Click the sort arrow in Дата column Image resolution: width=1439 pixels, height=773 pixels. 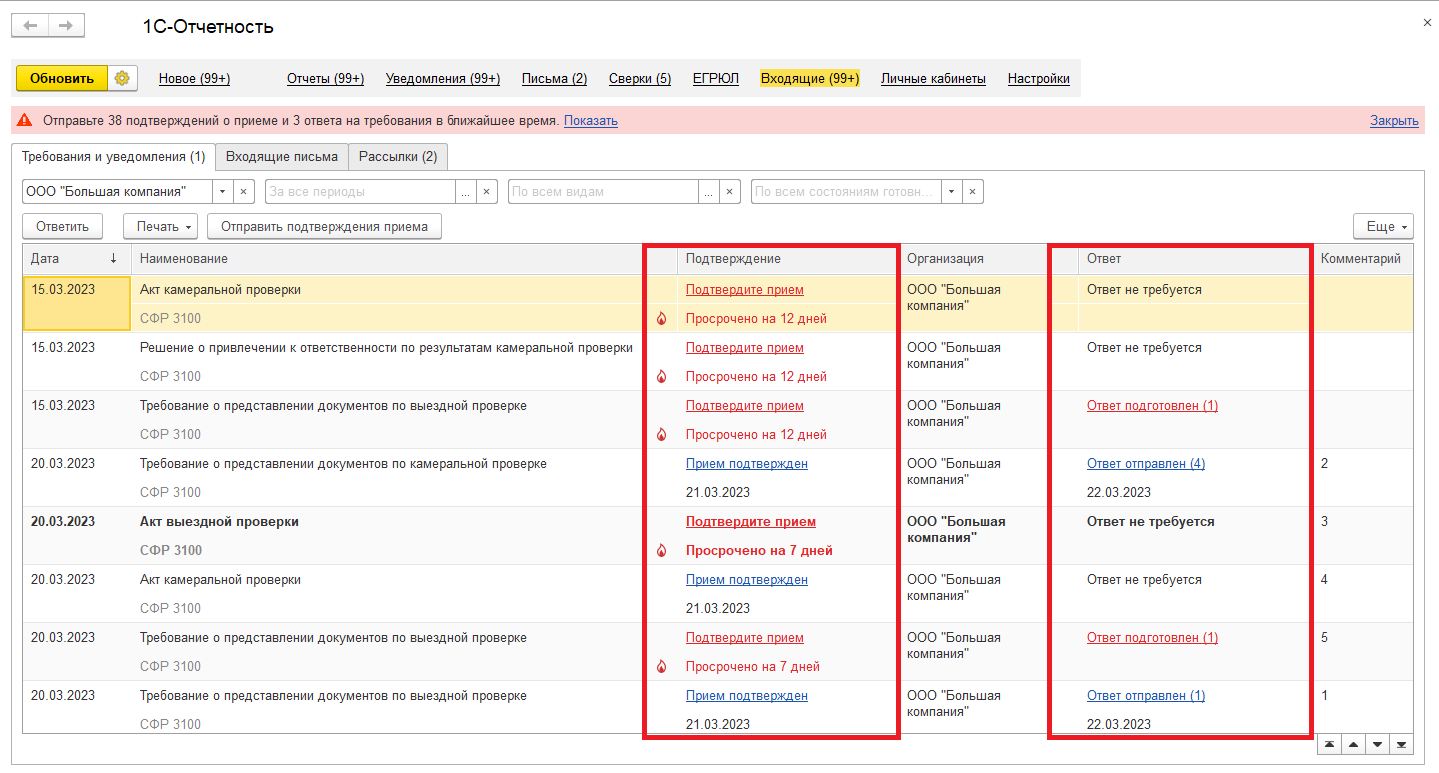[x=114, y=258]
